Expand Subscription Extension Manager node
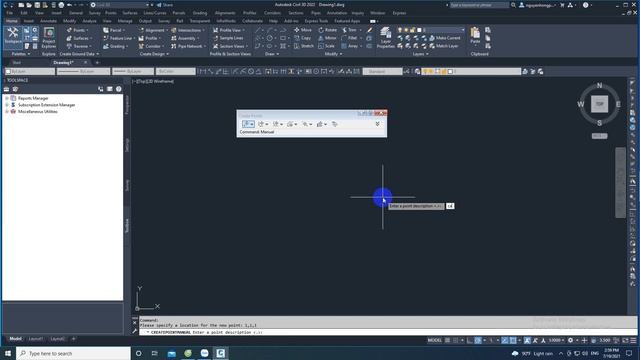The image size is (640, 360). (7, 105)
